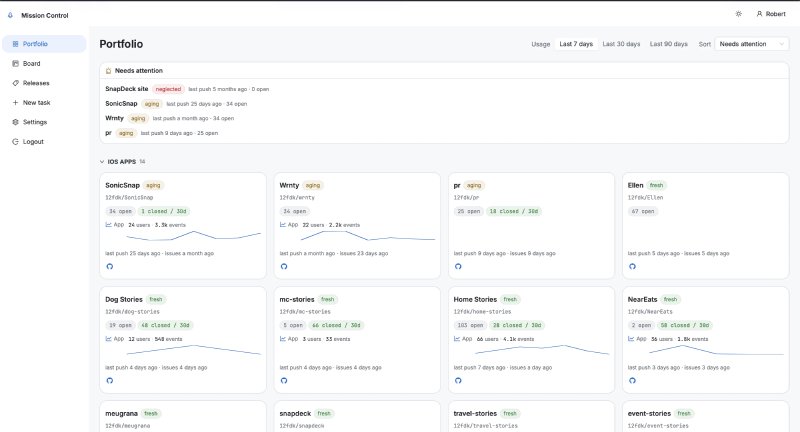Click '103 open' badge on Home Stories
This screenshot has width=800, height=432.
pos(470,325)
